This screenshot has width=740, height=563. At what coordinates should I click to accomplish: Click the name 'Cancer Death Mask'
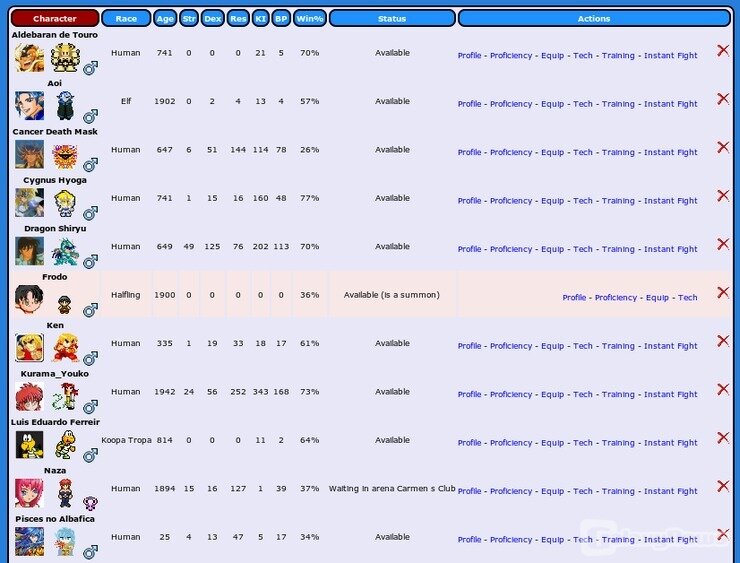tap(55, 132)
